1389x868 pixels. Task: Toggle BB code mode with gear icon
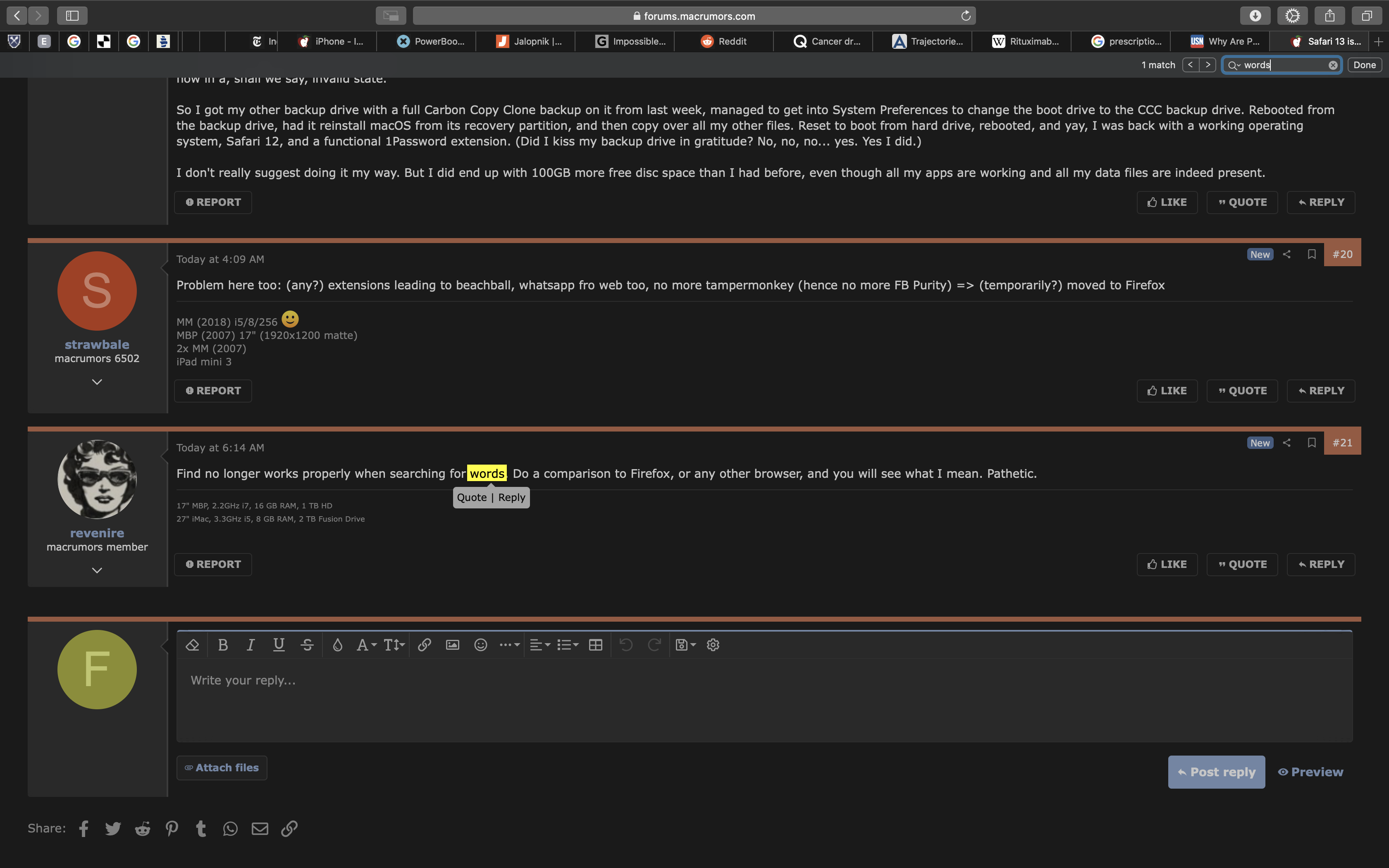[713, 645]
